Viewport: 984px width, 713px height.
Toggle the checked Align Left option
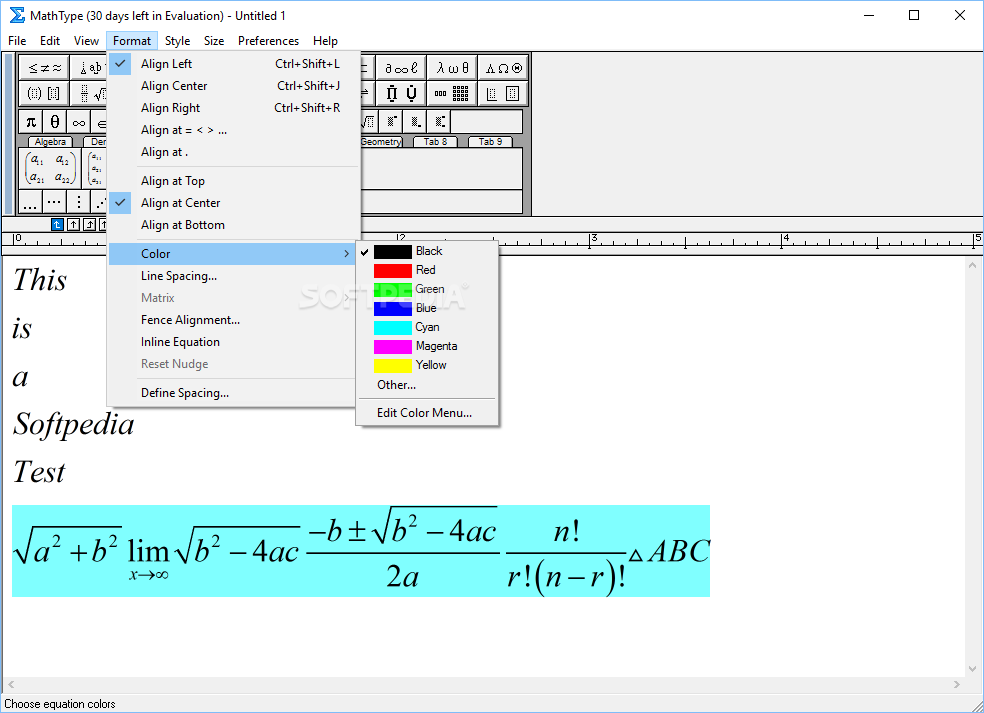pos(233,64)
